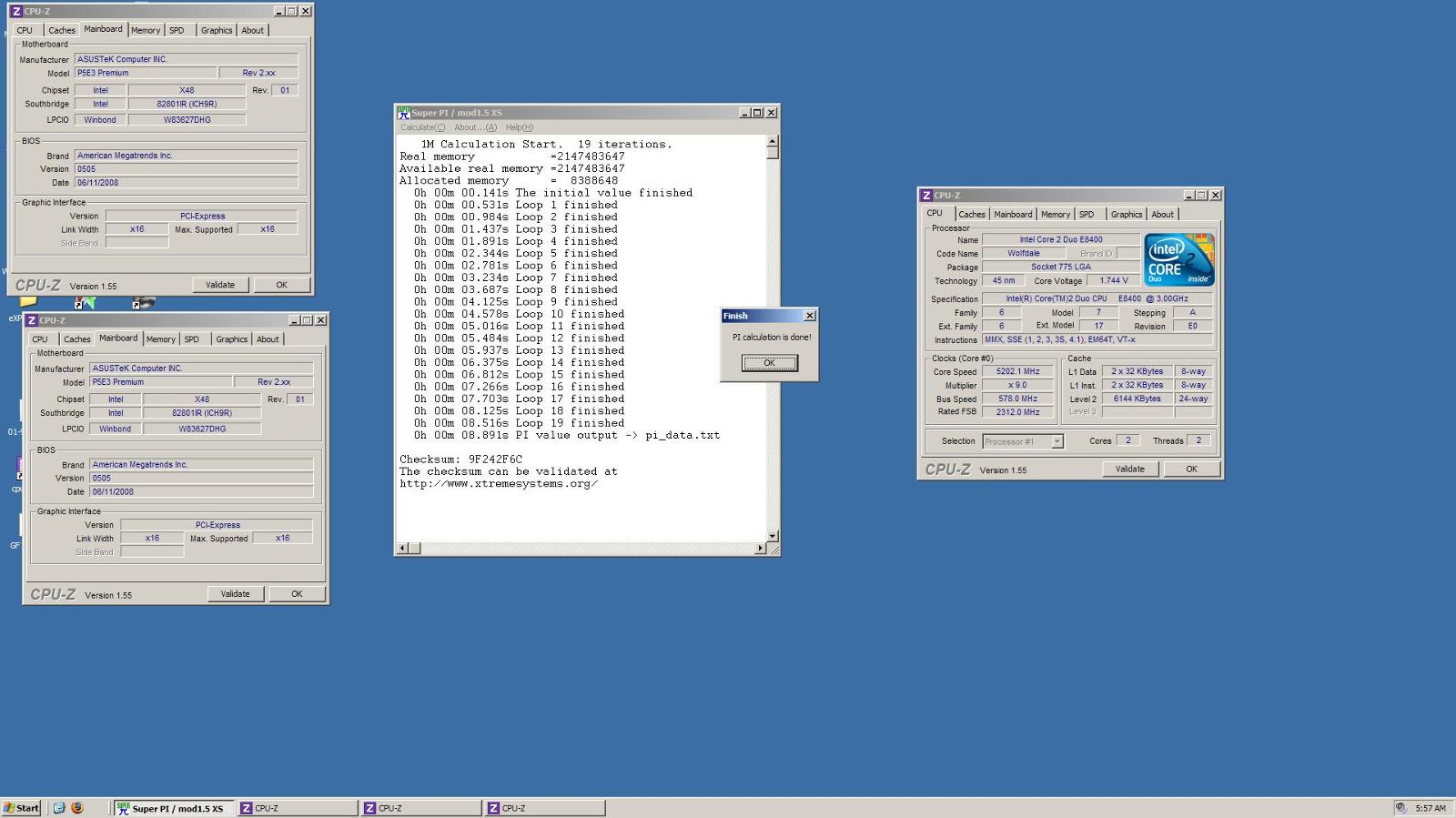Confirm the Finish dialog with OK
This screenshot has height=818, width=1456.
click(769, 363)
